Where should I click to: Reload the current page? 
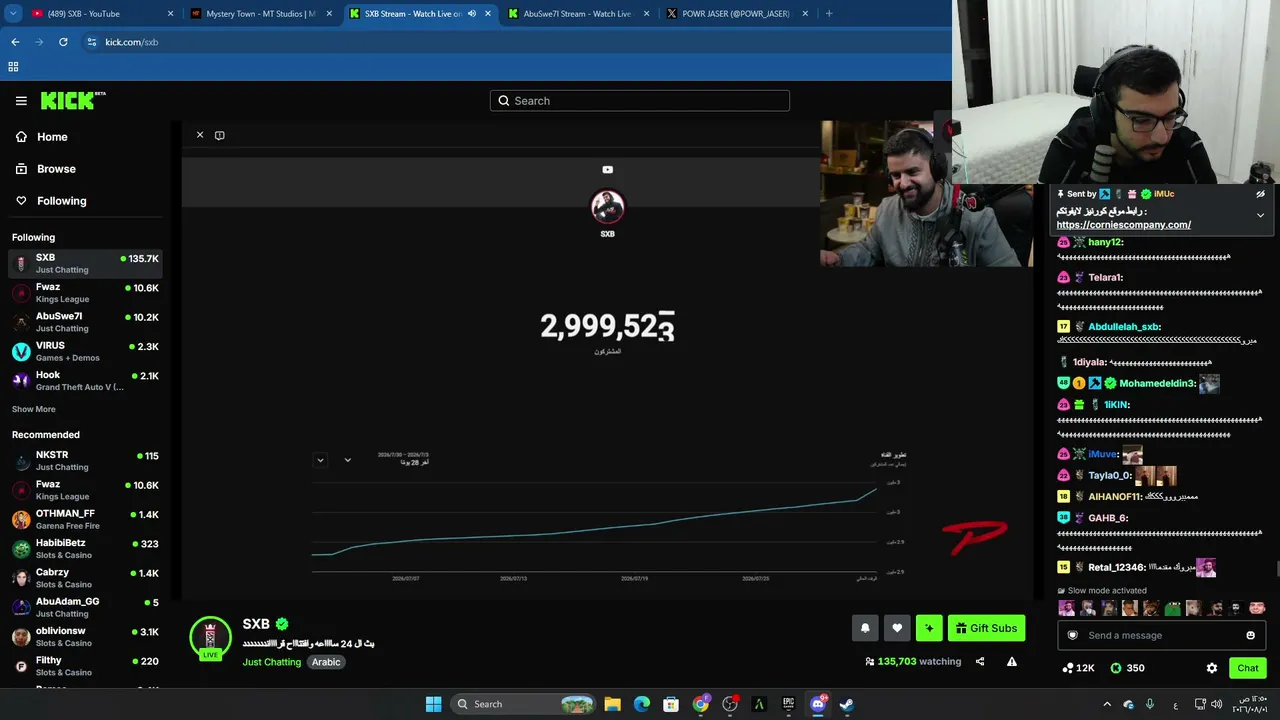point(63,42)
